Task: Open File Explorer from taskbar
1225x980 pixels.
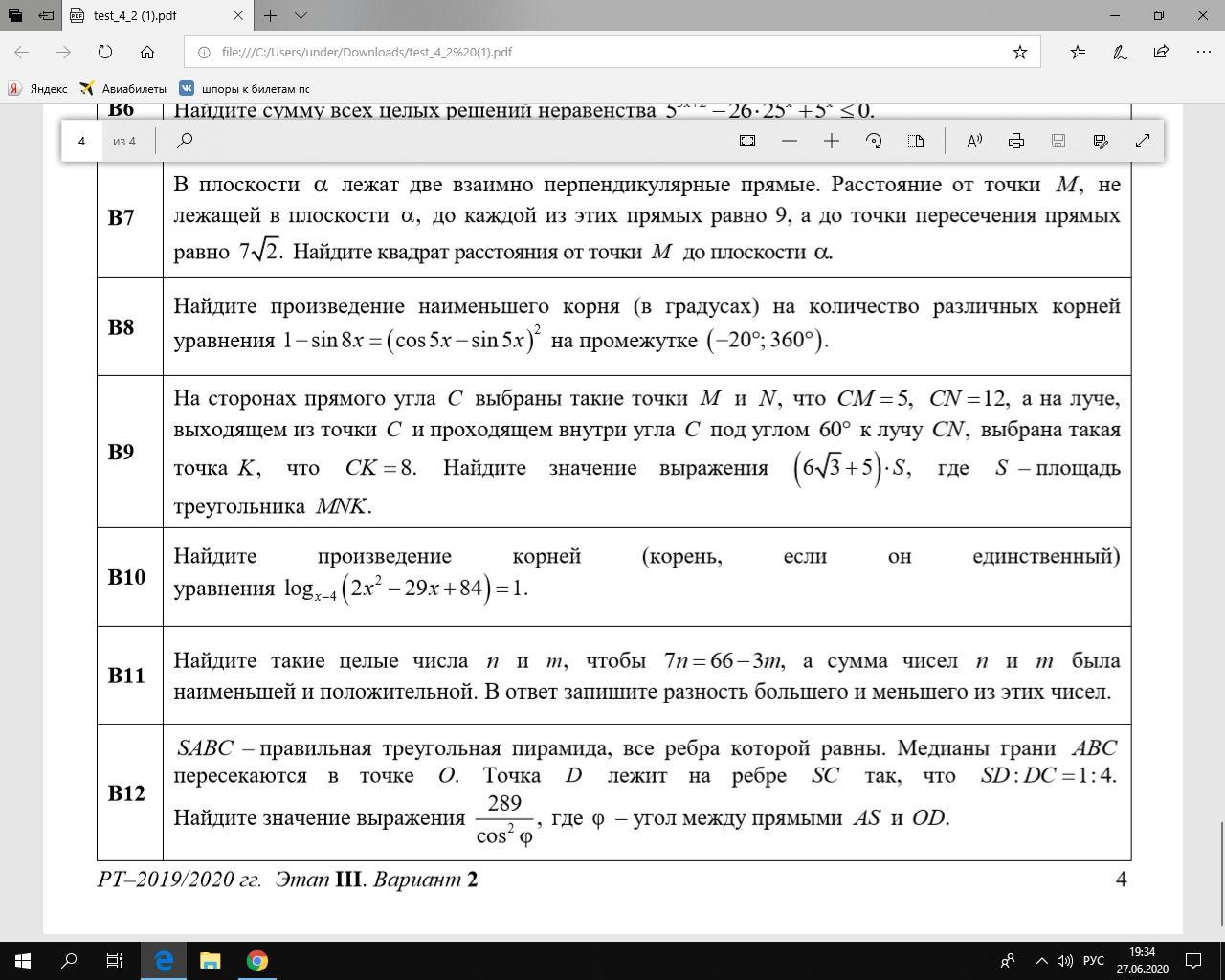Action: [210, 961]
